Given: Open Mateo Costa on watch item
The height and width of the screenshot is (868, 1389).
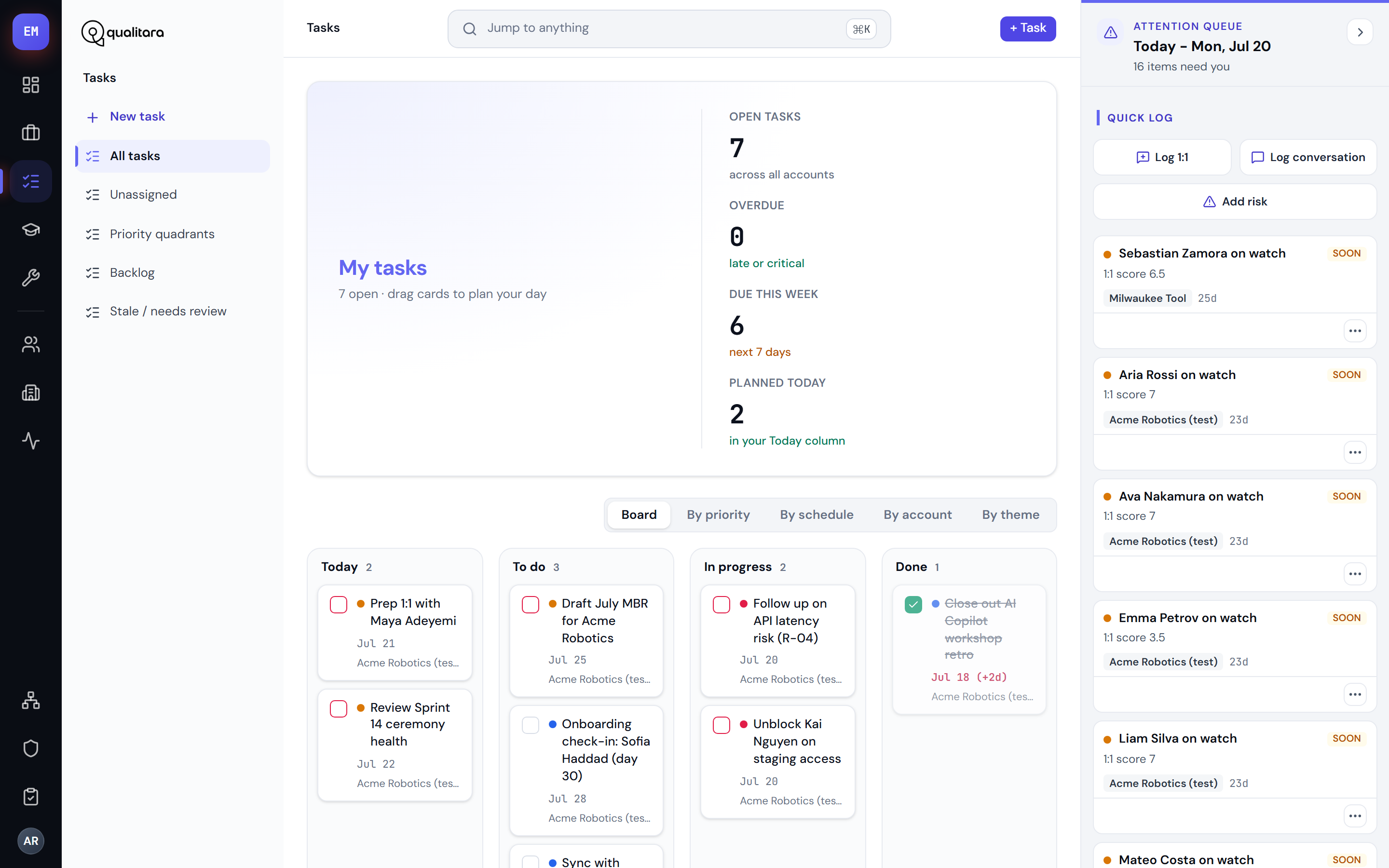Looking at the screenshot, I should coord(1186,860).
